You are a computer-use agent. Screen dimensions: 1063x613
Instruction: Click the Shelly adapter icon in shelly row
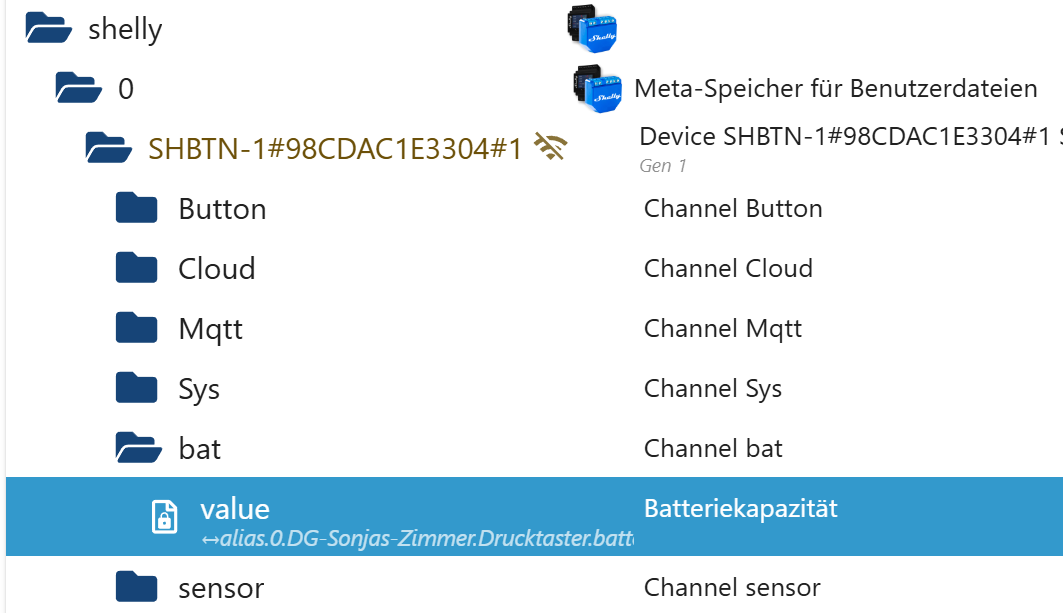click(x=592, y=29)
